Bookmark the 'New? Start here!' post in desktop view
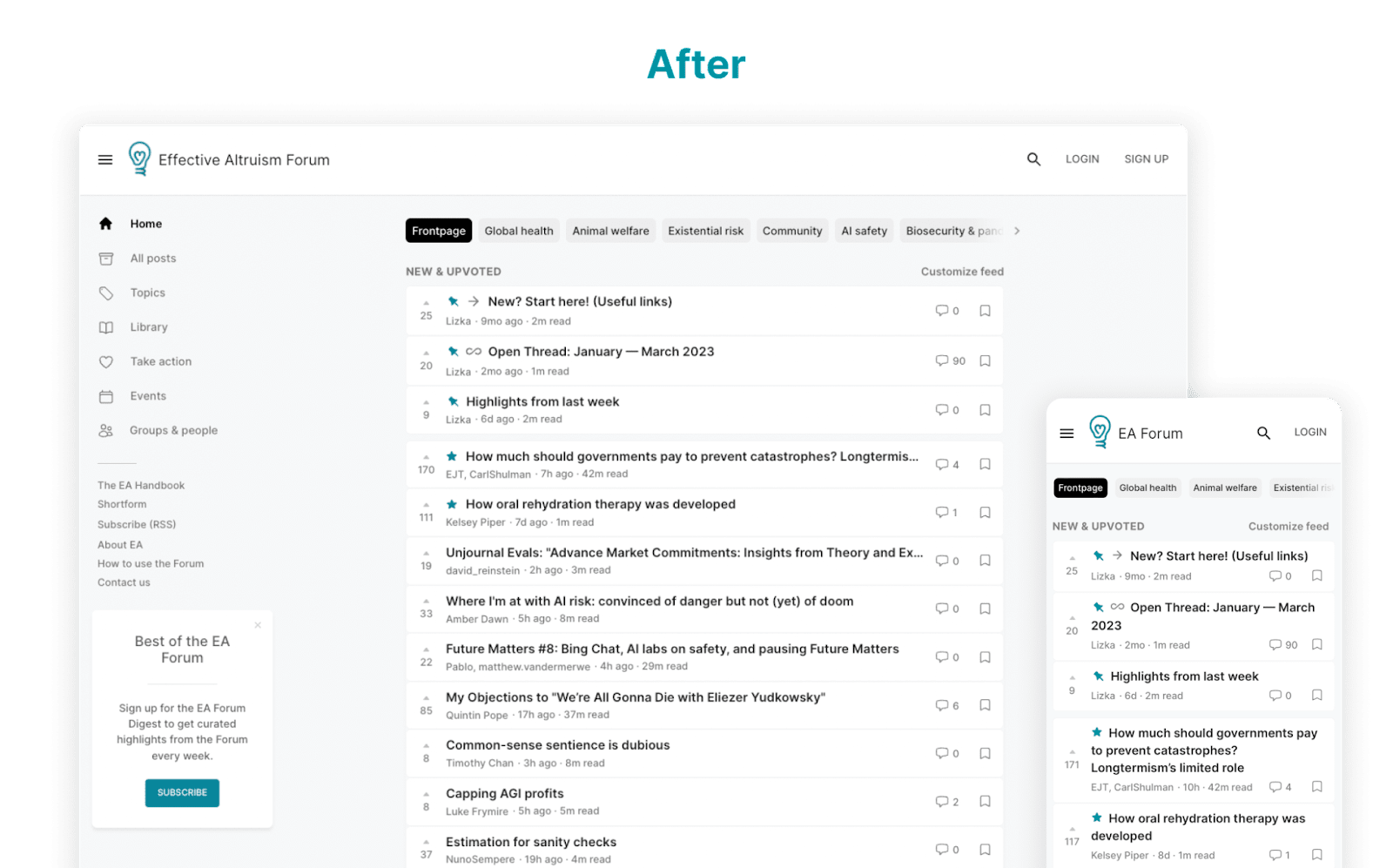Image resolution: width=1393 pixels, height=868 pixels. click(985, 311)
